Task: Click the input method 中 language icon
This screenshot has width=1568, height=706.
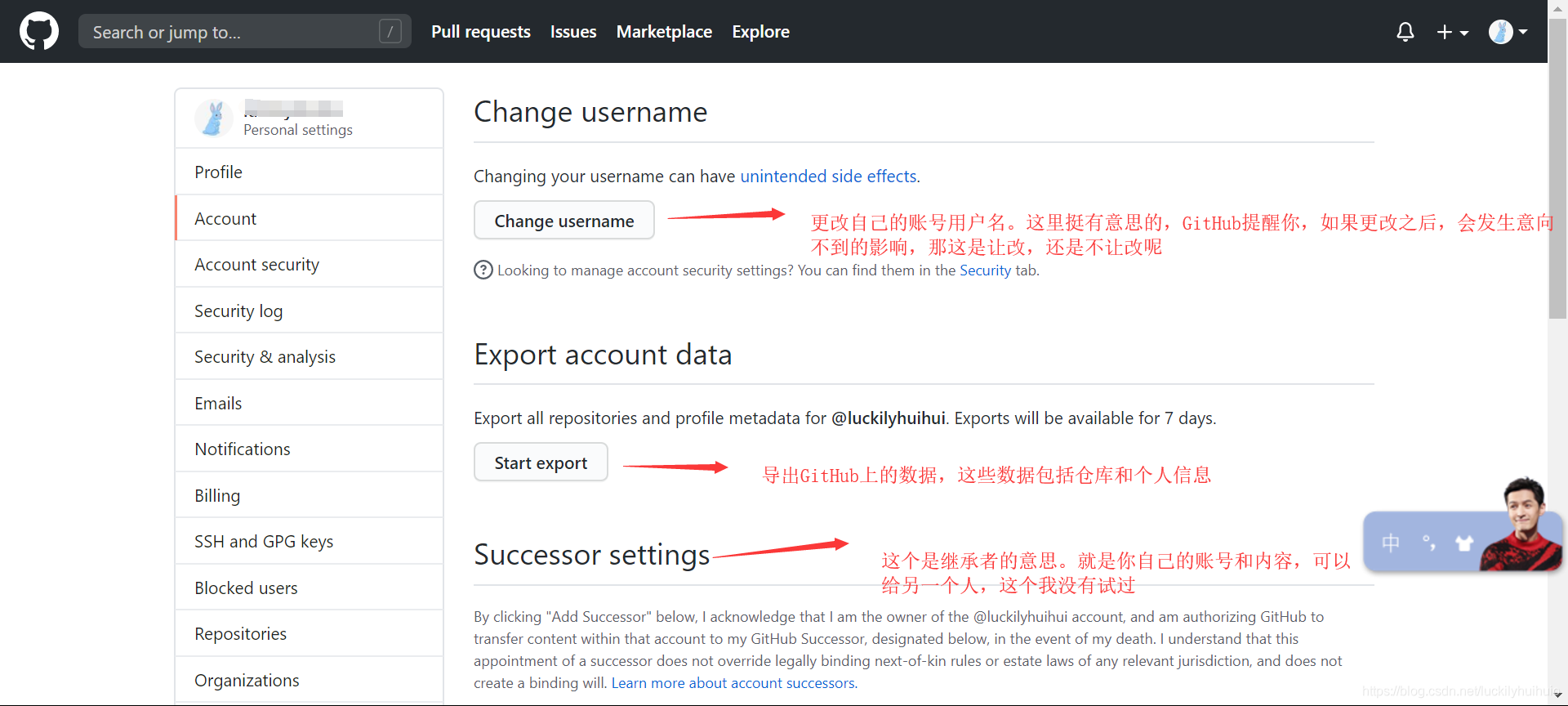Action: (1391, 542)
